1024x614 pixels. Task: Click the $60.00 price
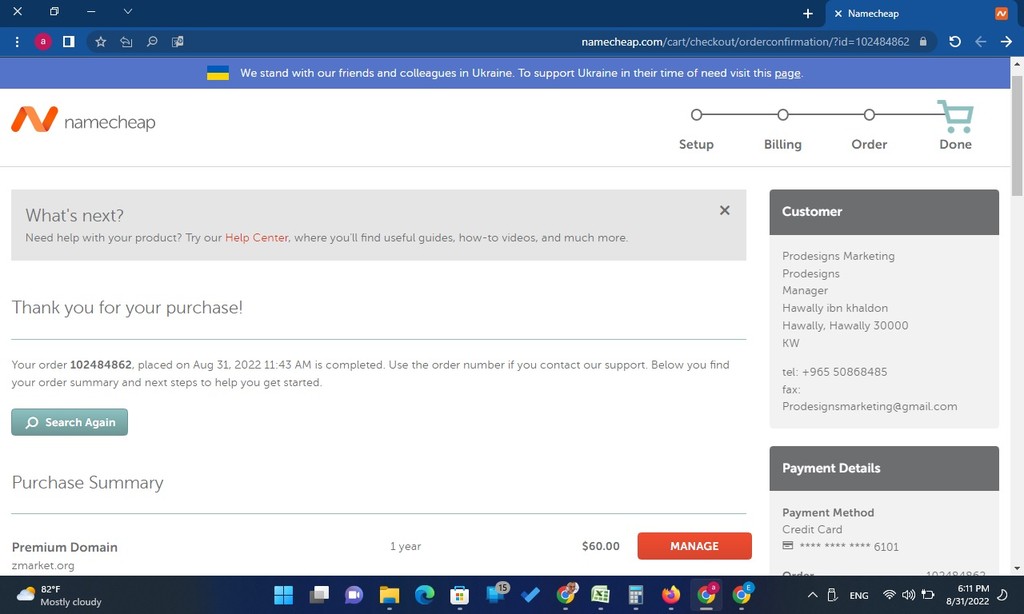point(601,546)
